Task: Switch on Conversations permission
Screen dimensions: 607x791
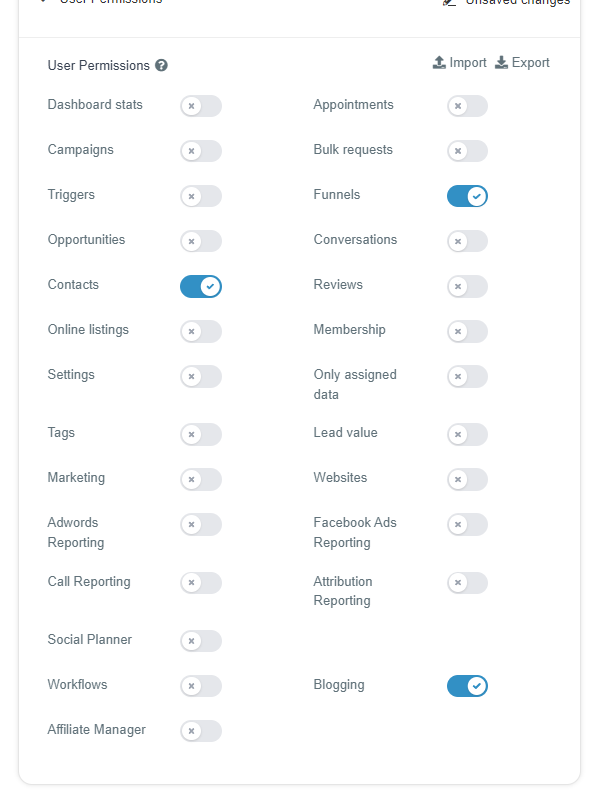Action: [x=467, y=241]
